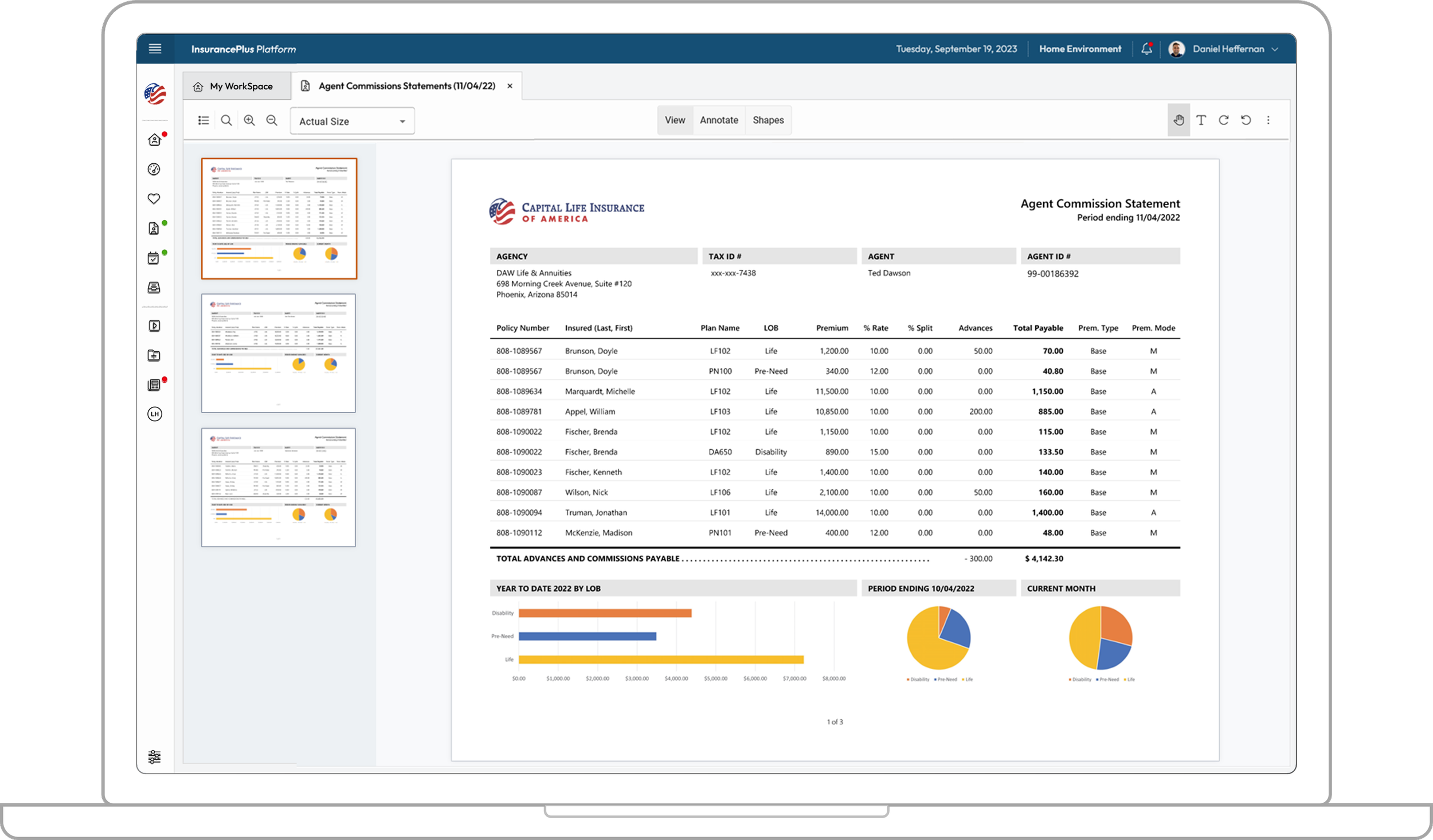Open the page thumbnails list icon

click(x=203, y=120)
